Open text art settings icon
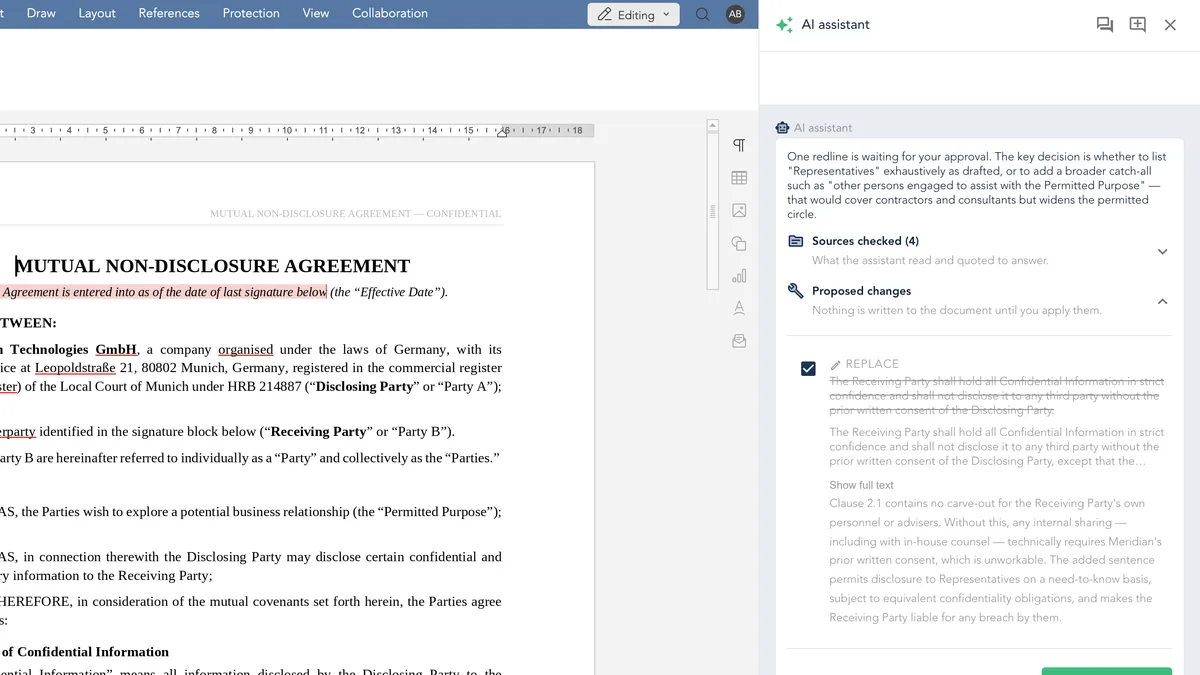The image size is (1200, 675). click(739, 308)
